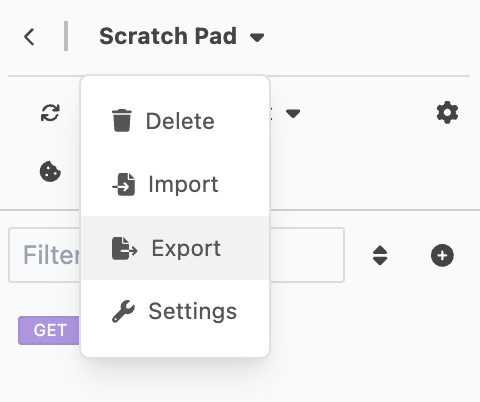The width and height of the screenshot is (480, 402).
Task: Open the cookie manager icon
Action: tap(50, 171)
